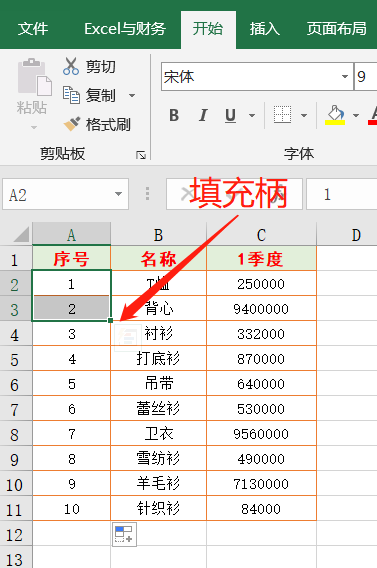Select cell with value 640000
This screenshot has height=568, width=377.
pyautogui.click(x=261, y=383)
